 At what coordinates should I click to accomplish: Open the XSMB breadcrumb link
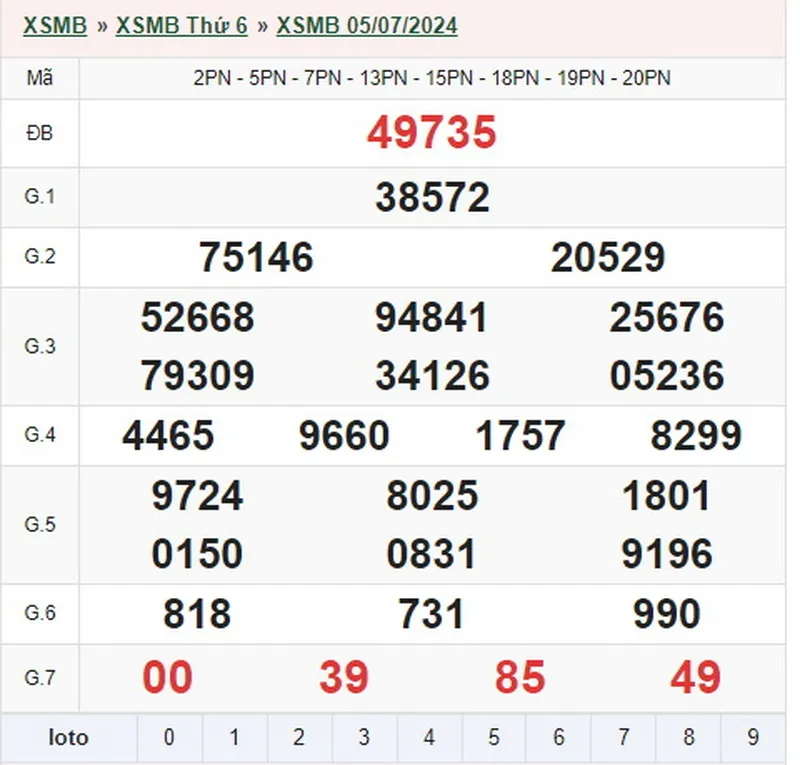click(x=55, y=26)
